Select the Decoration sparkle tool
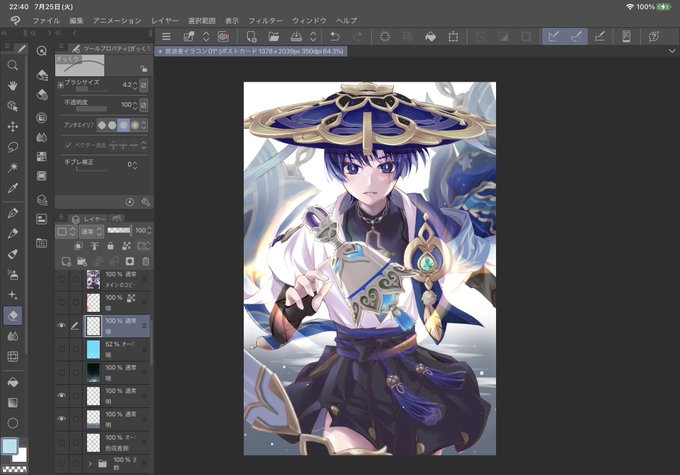This screenshot has width=680, height=475. [x=13, y=295]
